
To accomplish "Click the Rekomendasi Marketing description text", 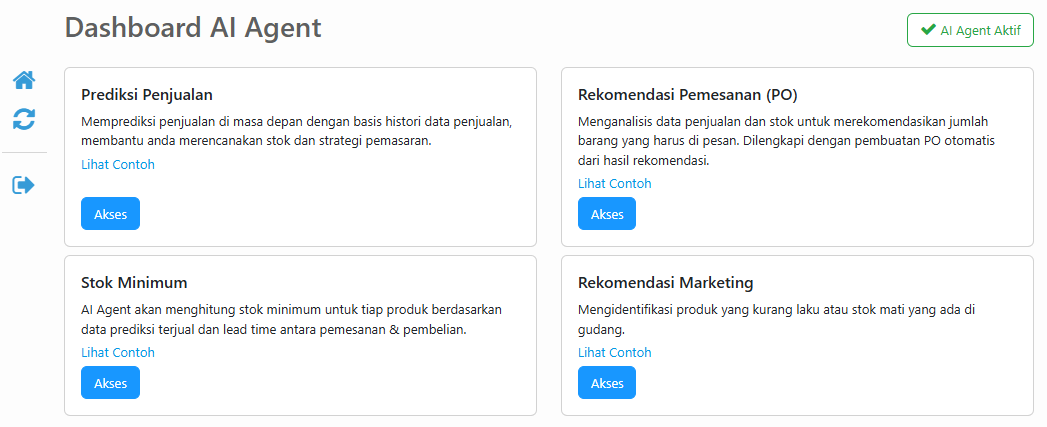I will (x=776, y=319).
